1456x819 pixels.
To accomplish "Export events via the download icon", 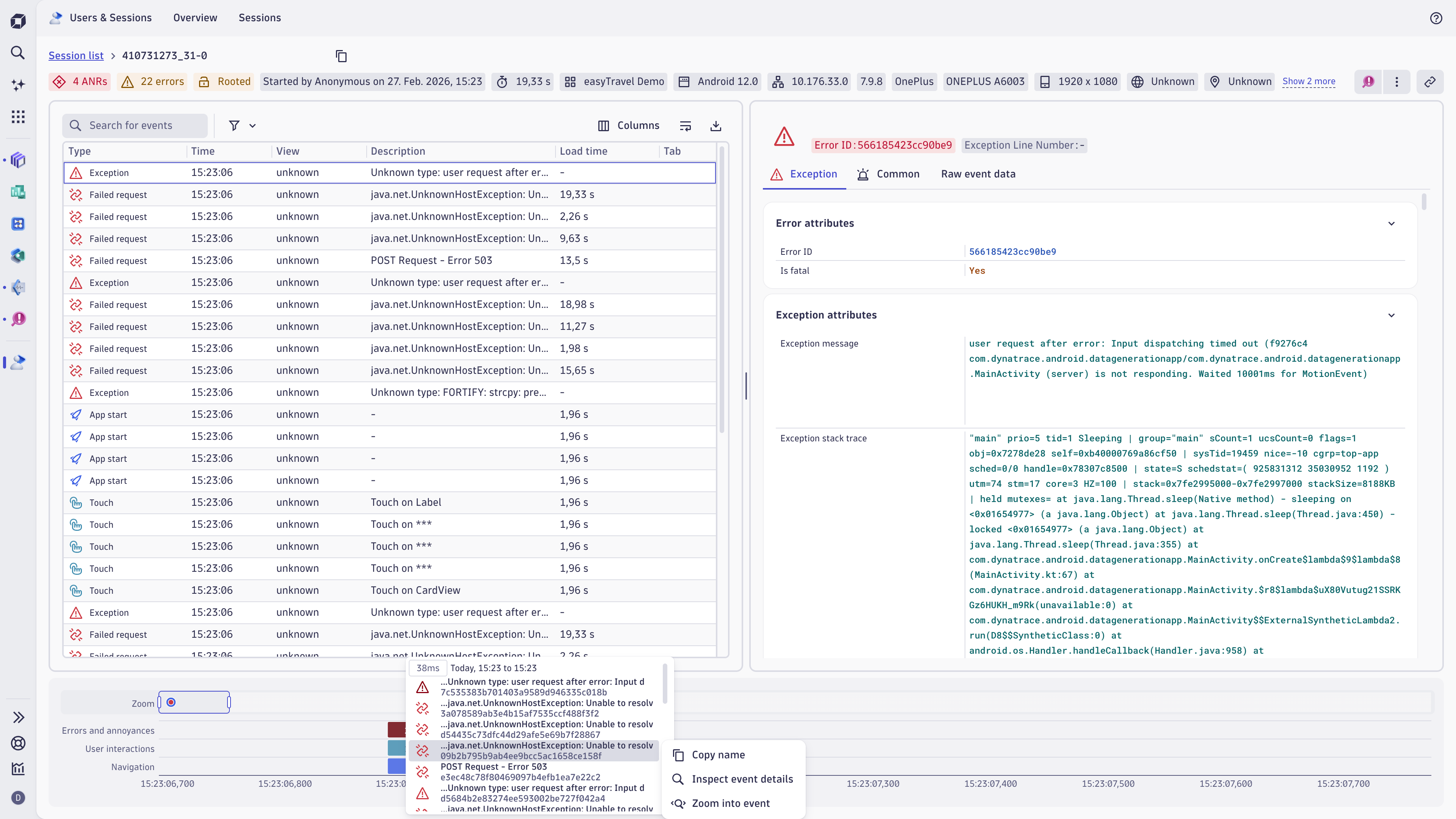I will [x=715, y=125].
